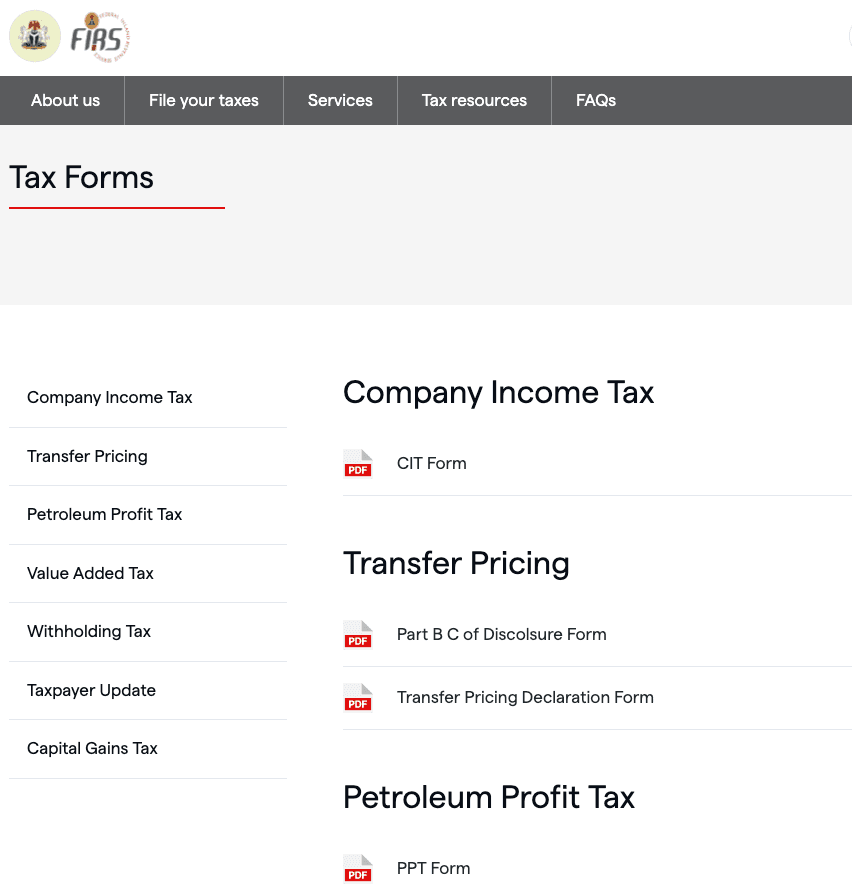Open Taxpayer Update sidebar item
The width and height of the screenshot is (852, 889).
tap(92, 691)
